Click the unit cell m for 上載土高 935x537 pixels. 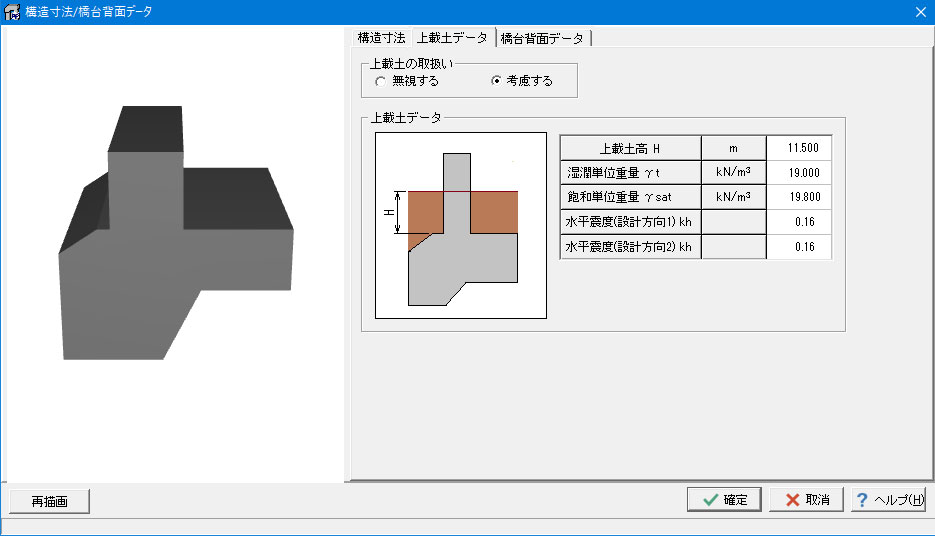point(733,148)
